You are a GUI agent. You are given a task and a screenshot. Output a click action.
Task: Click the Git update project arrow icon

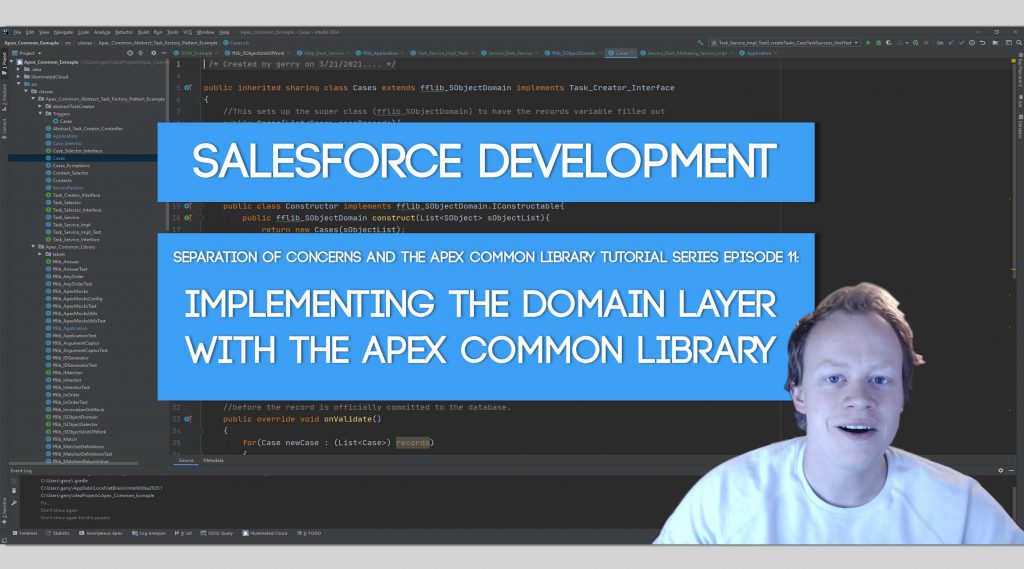[x=950, y=42]
